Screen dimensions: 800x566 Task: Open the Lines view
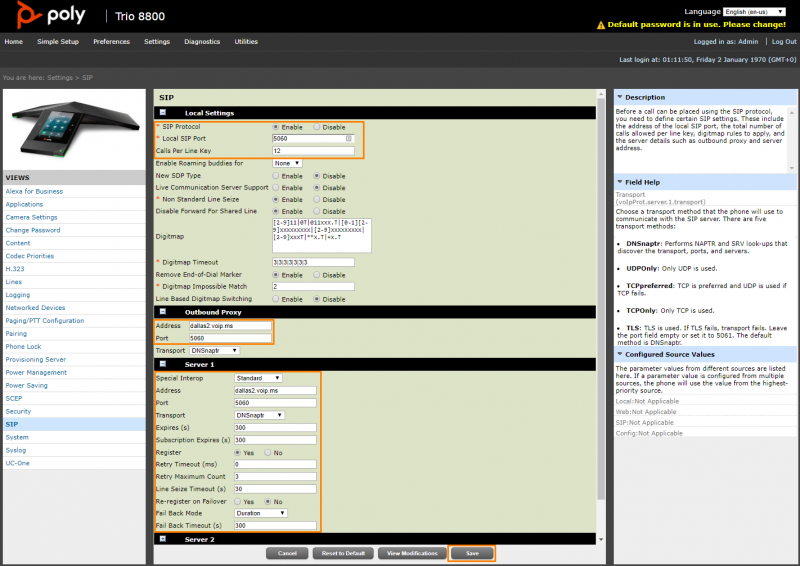tap(14, 282)
